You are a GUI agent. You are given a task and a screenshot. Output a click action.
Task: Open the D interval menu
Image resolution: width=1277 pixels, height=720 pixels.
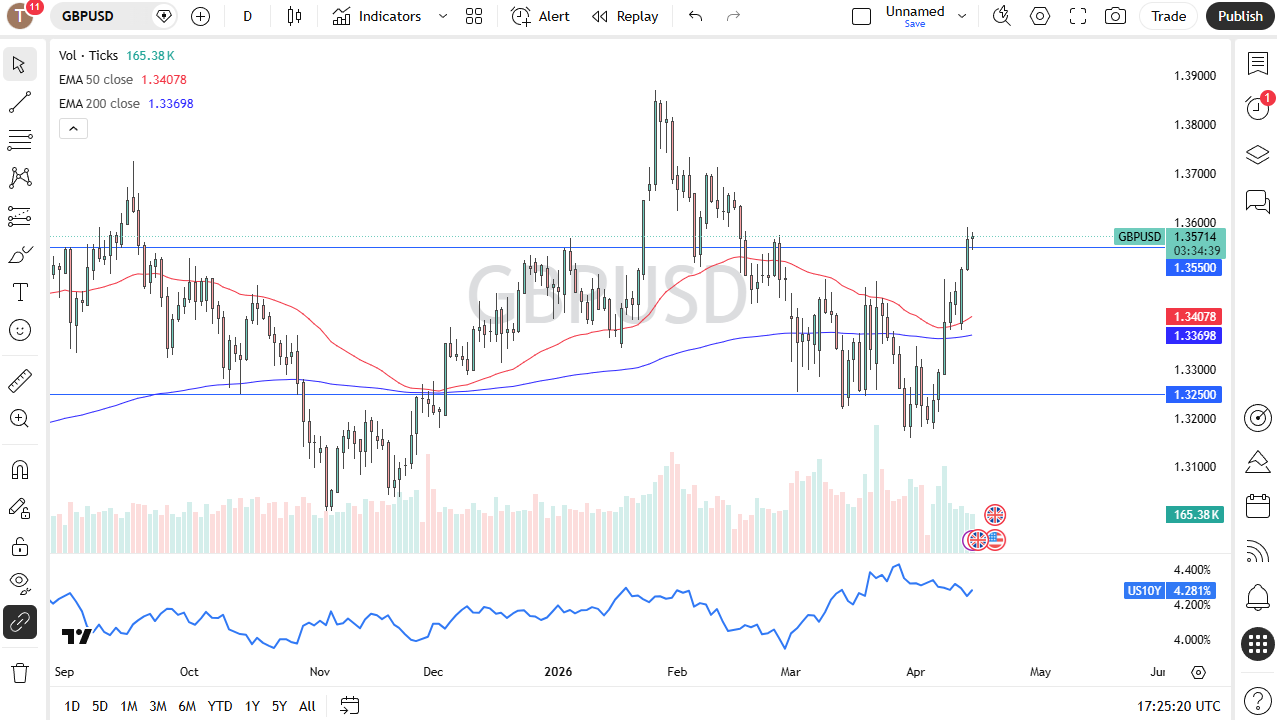[x=247, y=16]
